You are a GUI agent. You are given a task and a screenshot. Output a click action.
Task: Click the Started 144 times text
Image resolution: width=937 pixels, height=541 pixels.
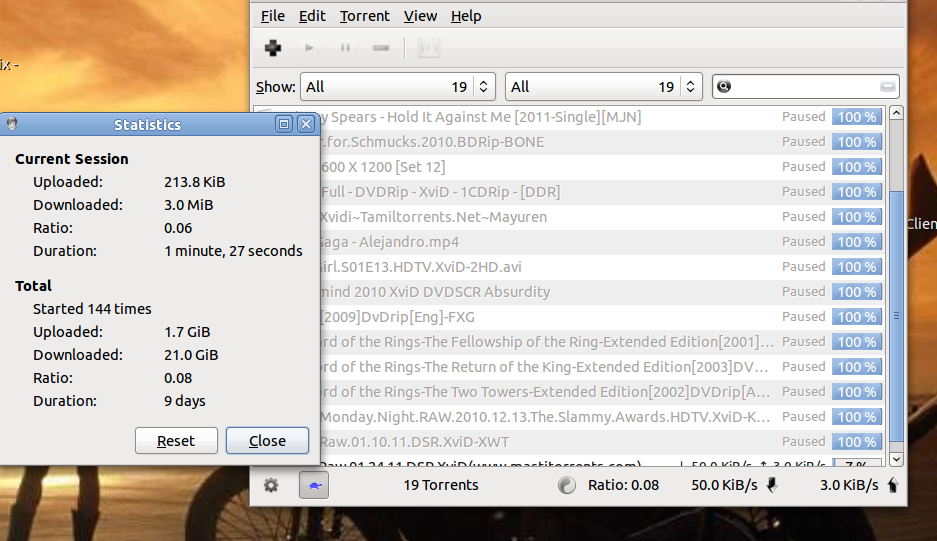92,309
